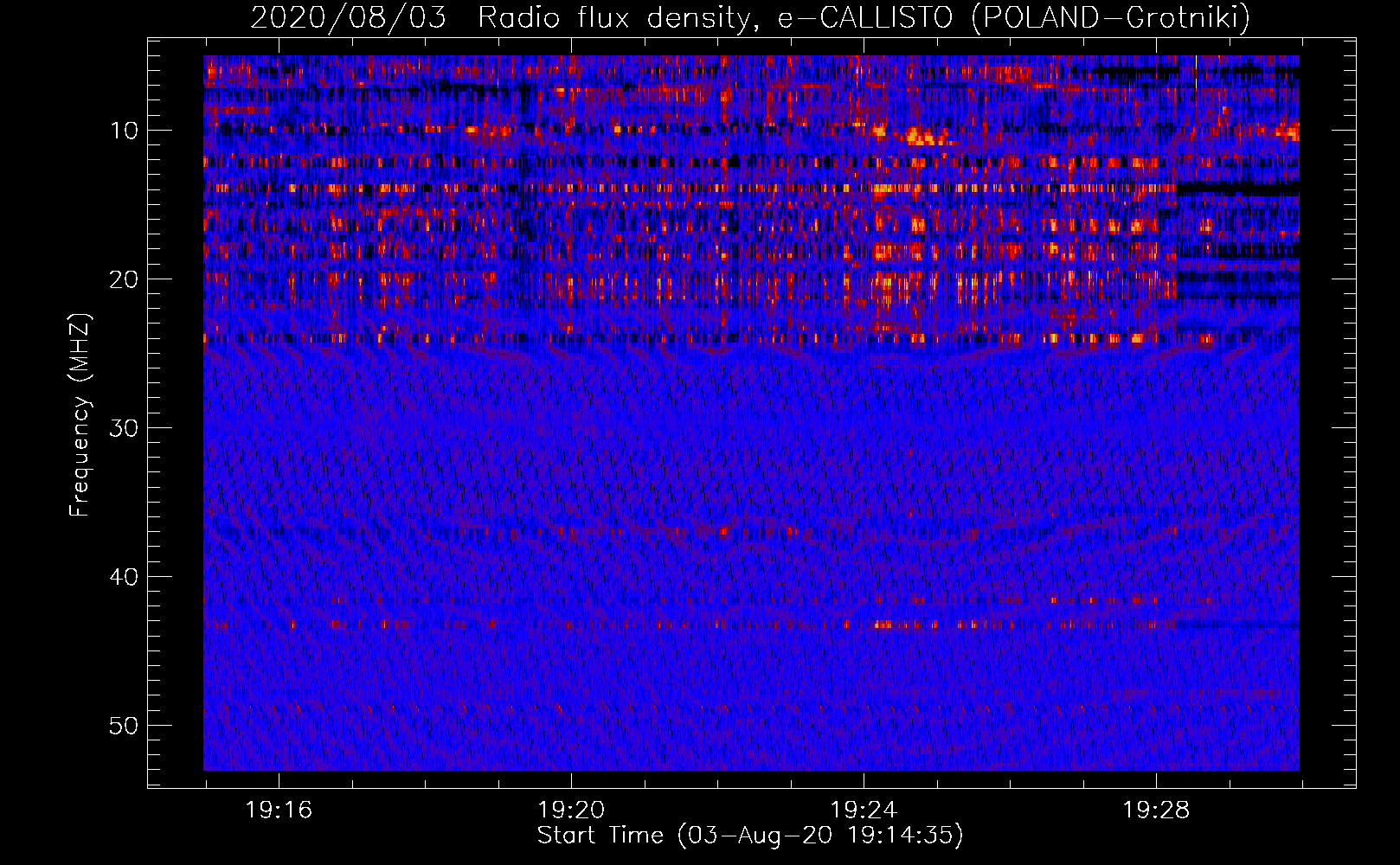
Task: Click the "Start Time" axis label text
Action: pyautogui.click(x=600, y=836)
